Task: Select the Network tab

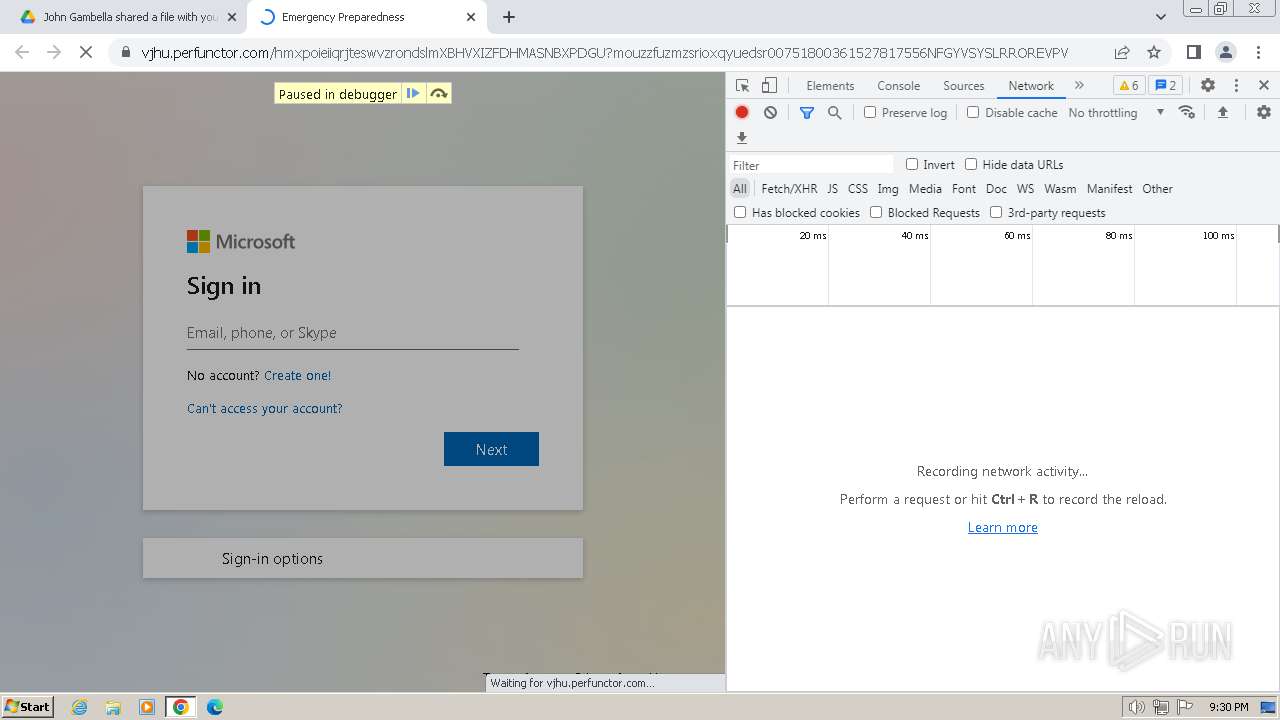Action: [x=1031, y=86]
